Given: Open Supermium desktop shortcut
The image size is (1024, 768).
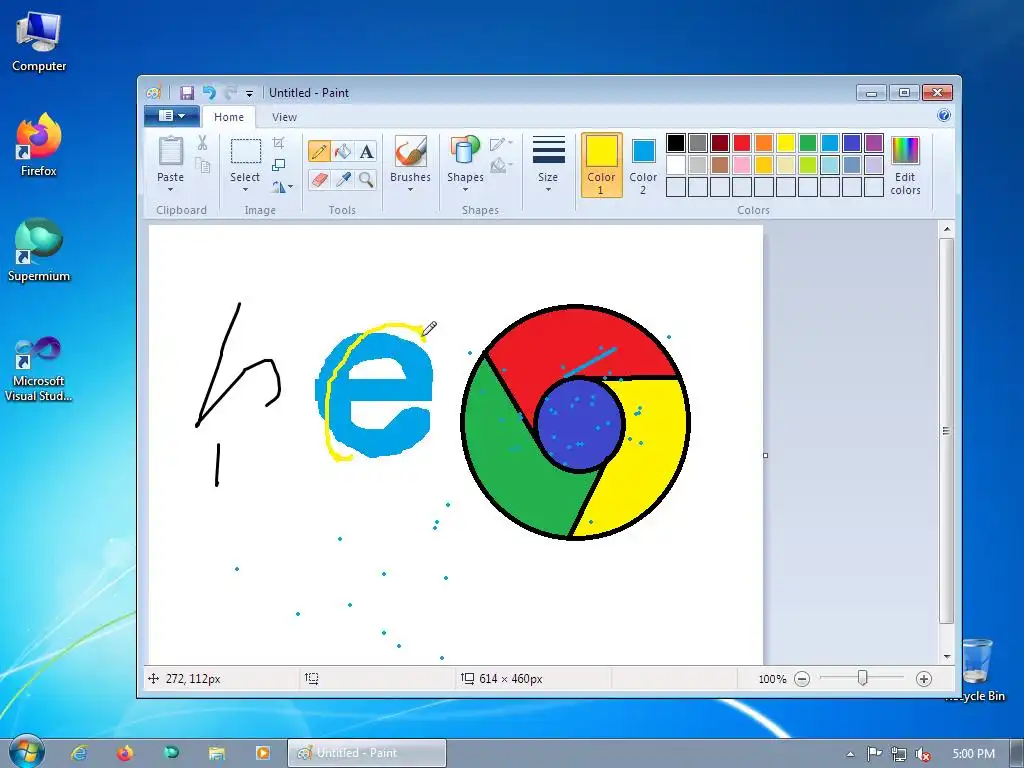Looking at the screenshot, I should 39,249.
